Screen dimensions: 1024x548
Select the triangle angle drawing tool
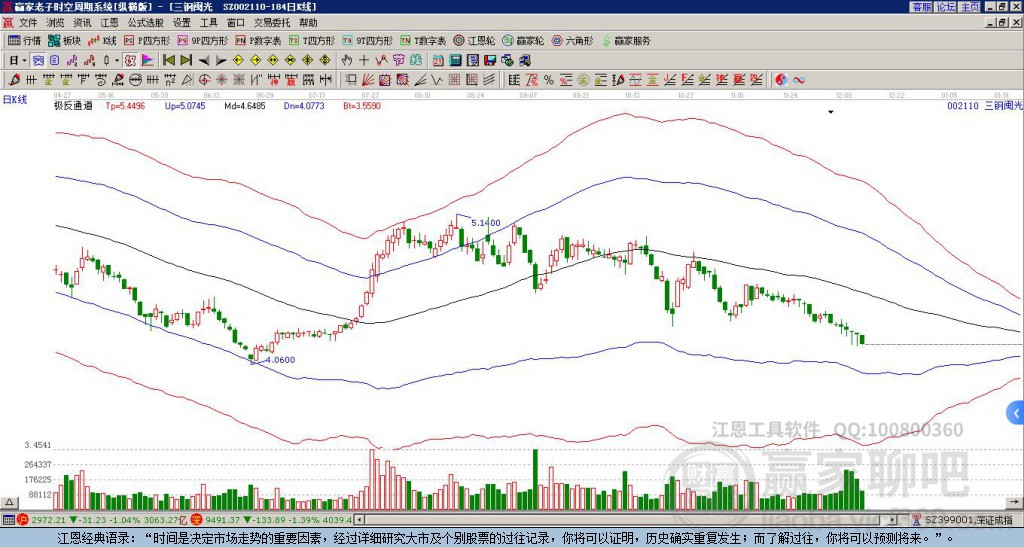(187, 80)
